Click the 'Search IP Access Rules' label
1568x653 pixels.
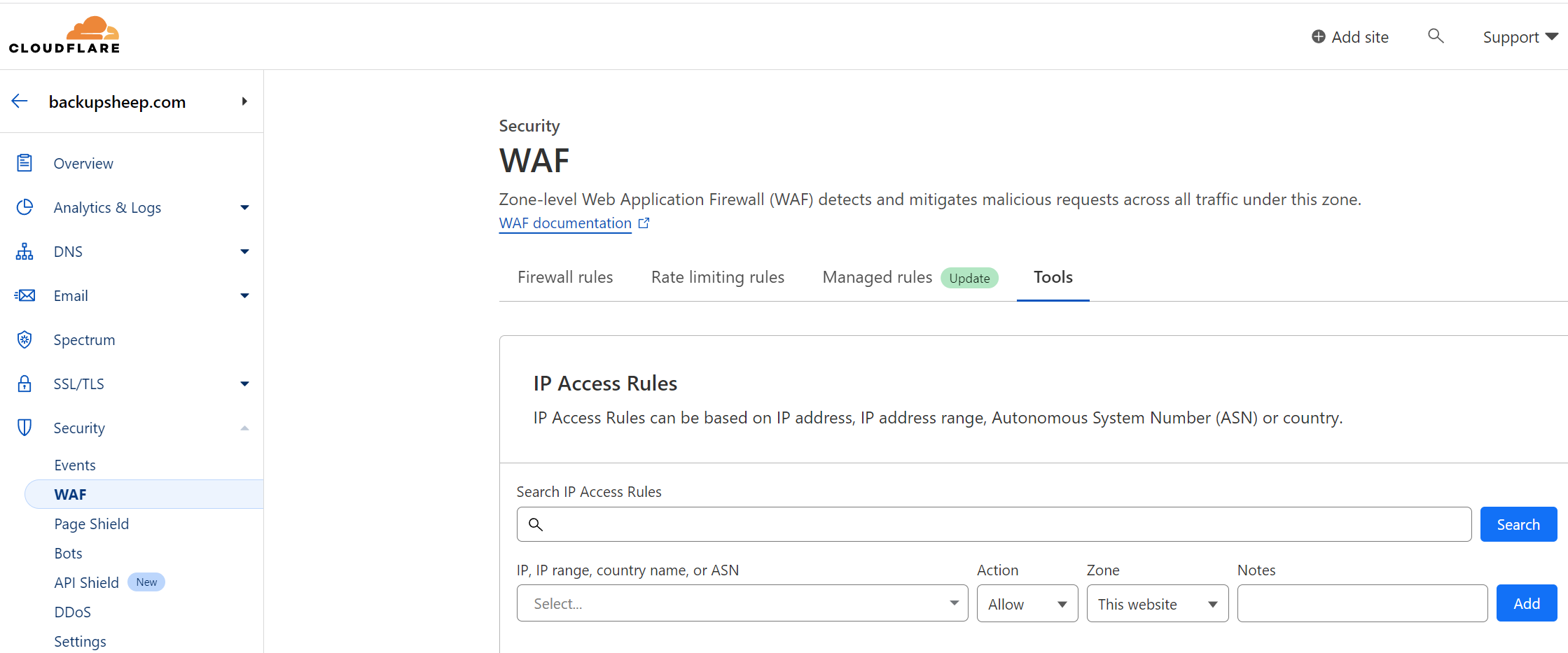click(x=589, y=492)
